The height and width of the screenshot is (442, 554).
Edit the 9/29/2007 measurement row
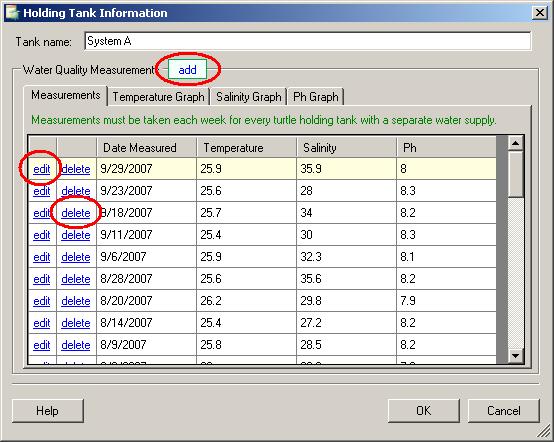point(42,169)
